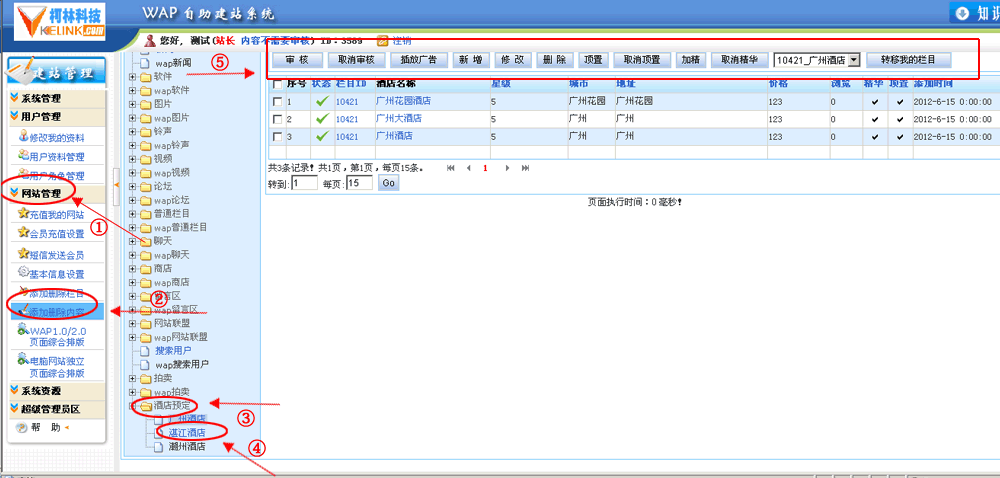Open the 搜索用户 tree item

point(173,351)
